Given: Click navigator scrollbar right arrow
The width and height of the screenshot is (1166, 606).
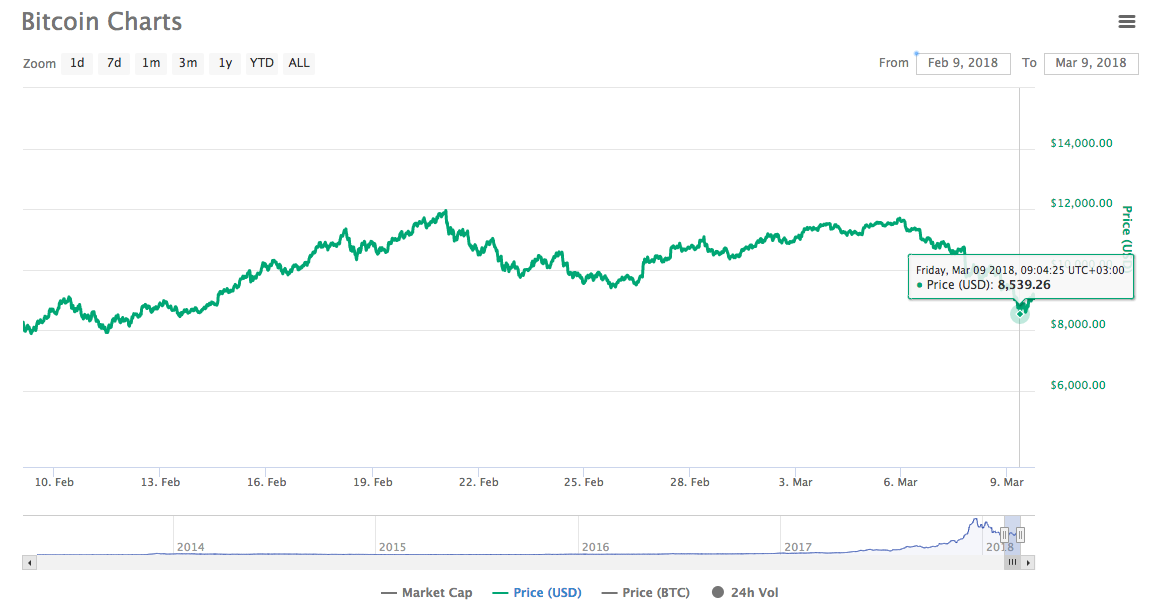Looking at the screenshot, I should click(x=1028, y=563).
